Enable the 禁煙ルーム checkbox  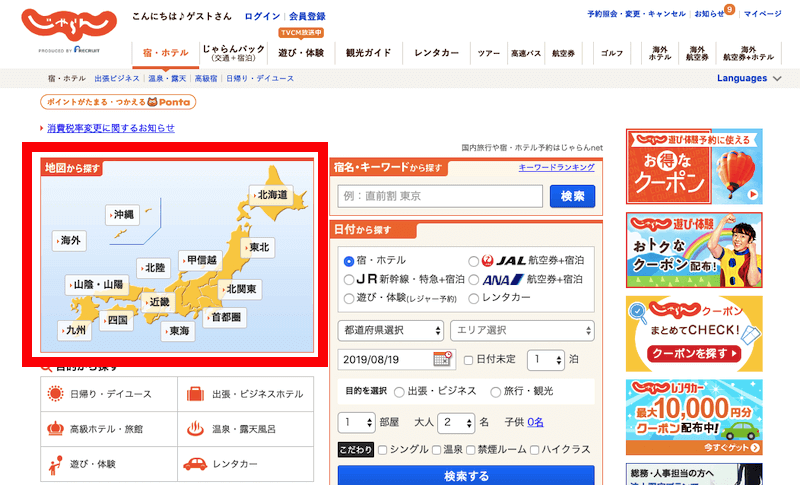pyautogui.click(x=470, y=450)
